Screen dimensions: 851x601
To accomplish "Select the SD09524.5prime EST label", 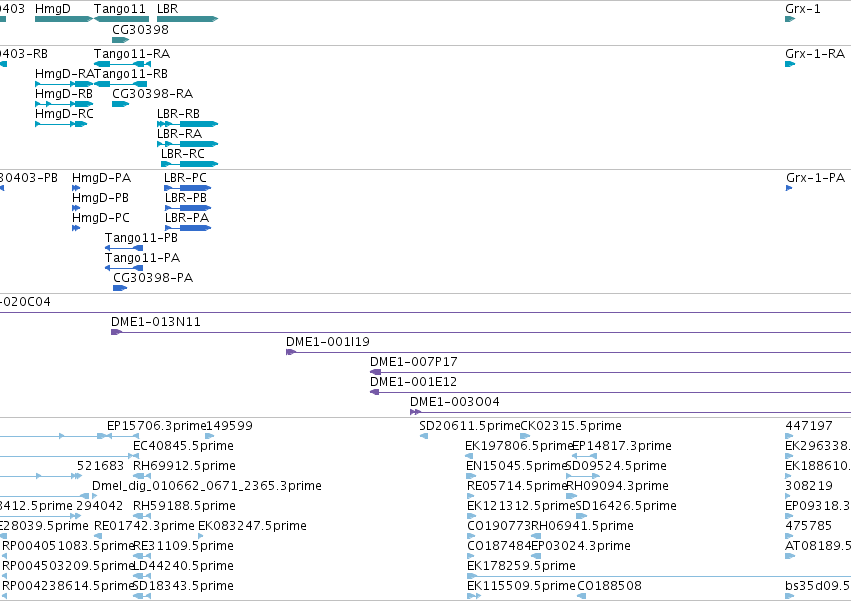I will coord(616,466).
